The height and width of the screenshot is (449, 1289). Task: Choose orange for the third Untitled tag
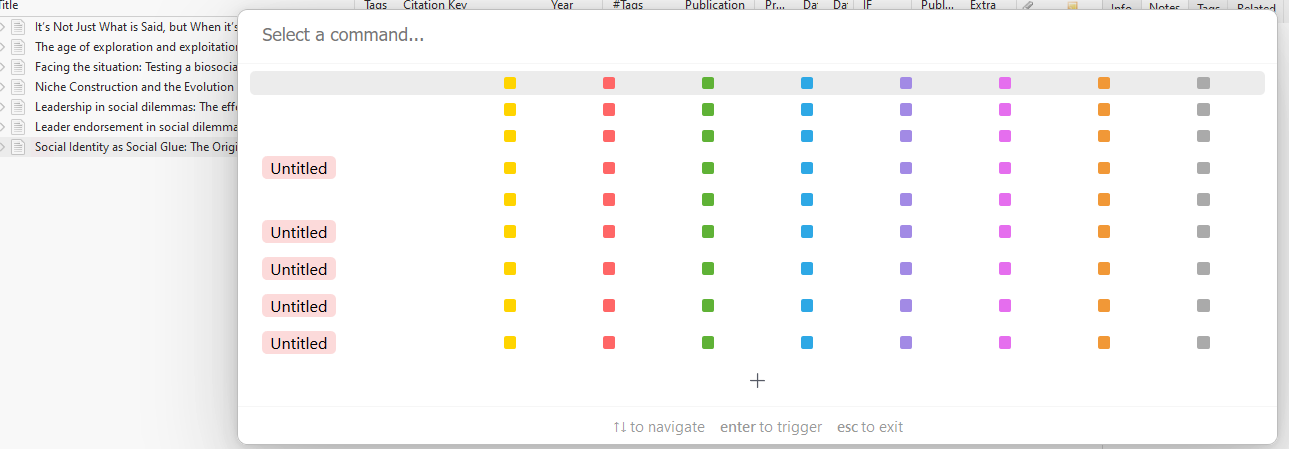pyautogui.click(x=1104, y=269)
